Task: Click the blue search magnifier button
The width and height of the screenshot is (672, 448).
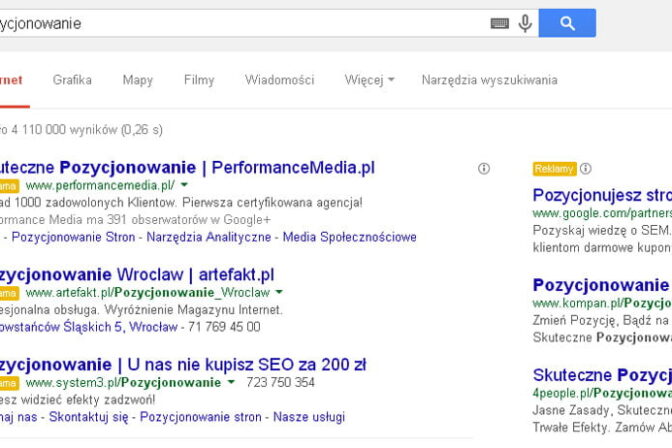Action: (x=567, y=23)
